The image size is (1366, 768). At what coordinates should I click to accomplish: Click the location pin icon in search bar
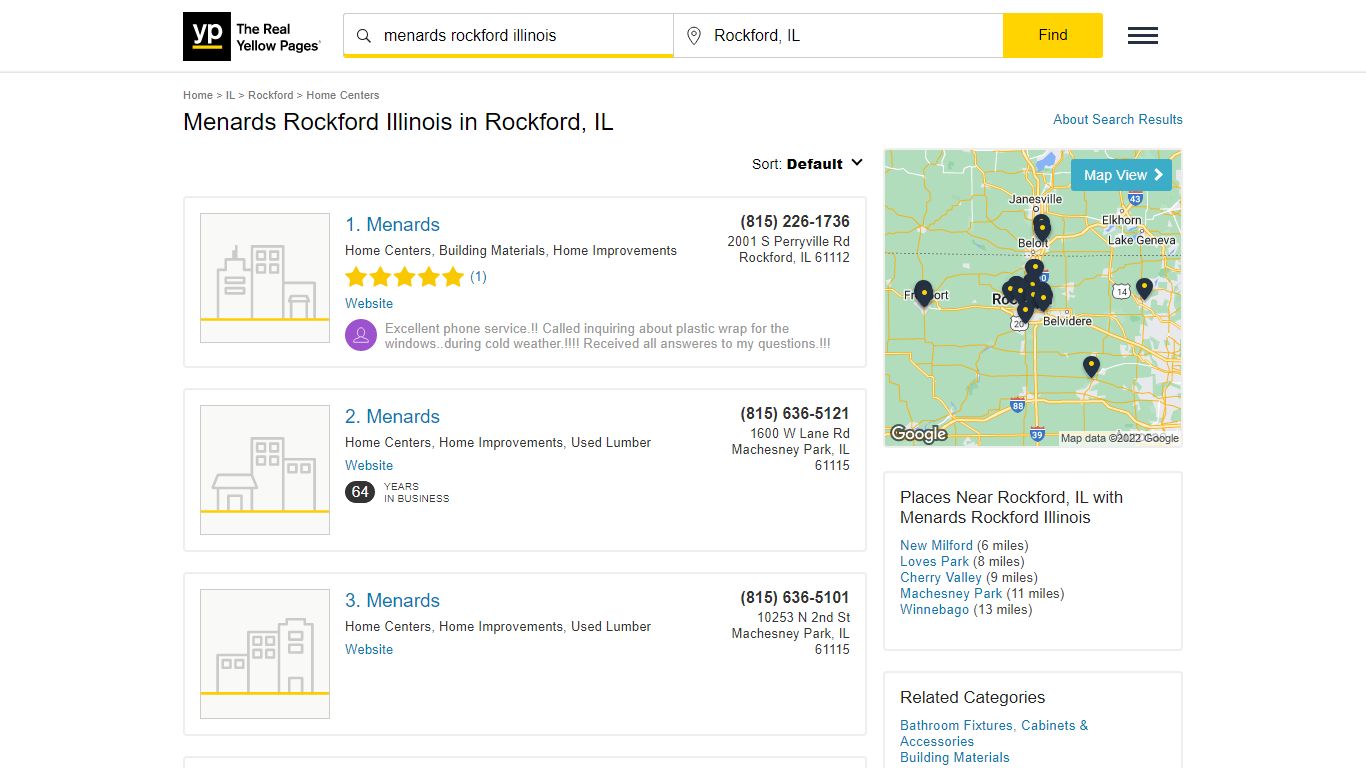[694, 35]
